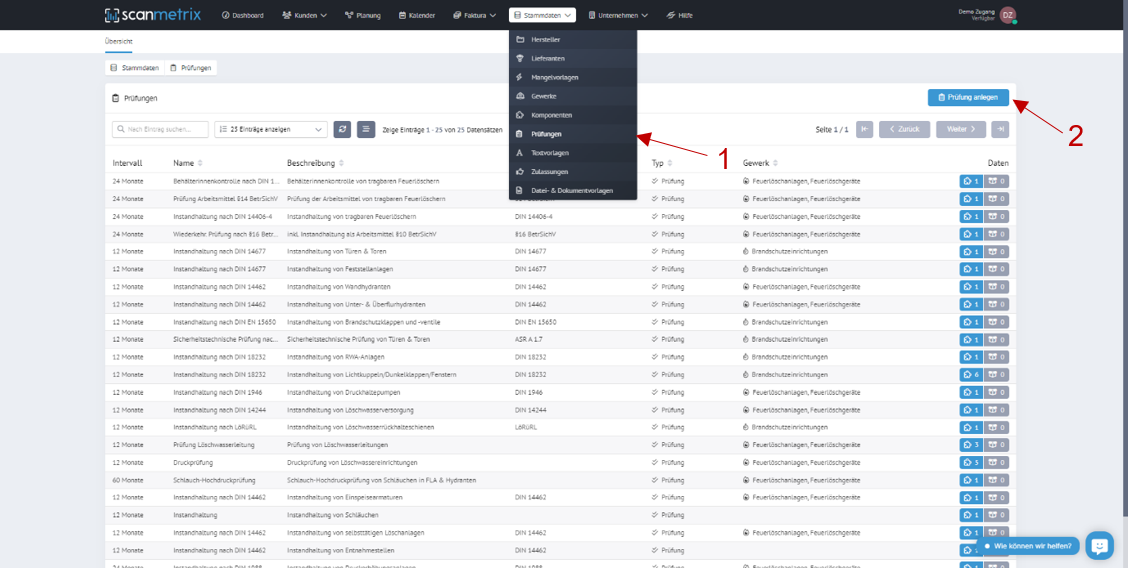Click the Weiter pagination button
This screenshot has height=568, width=1128.
[x=960, y=129]
